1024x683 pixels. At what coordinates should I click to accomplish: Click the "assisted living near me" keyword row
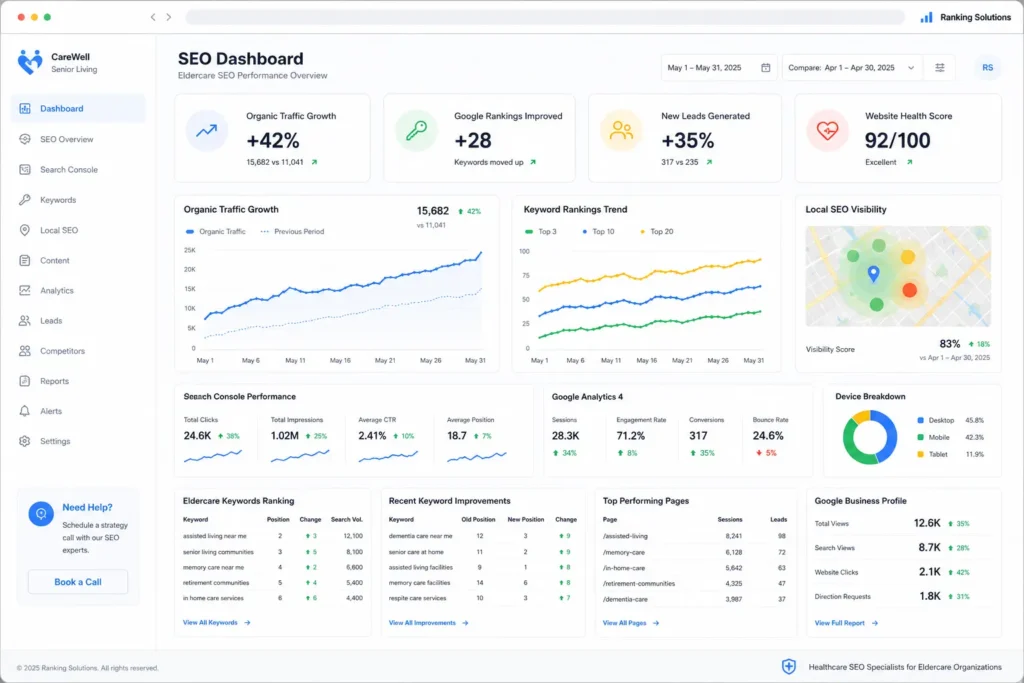click(273, 536)
